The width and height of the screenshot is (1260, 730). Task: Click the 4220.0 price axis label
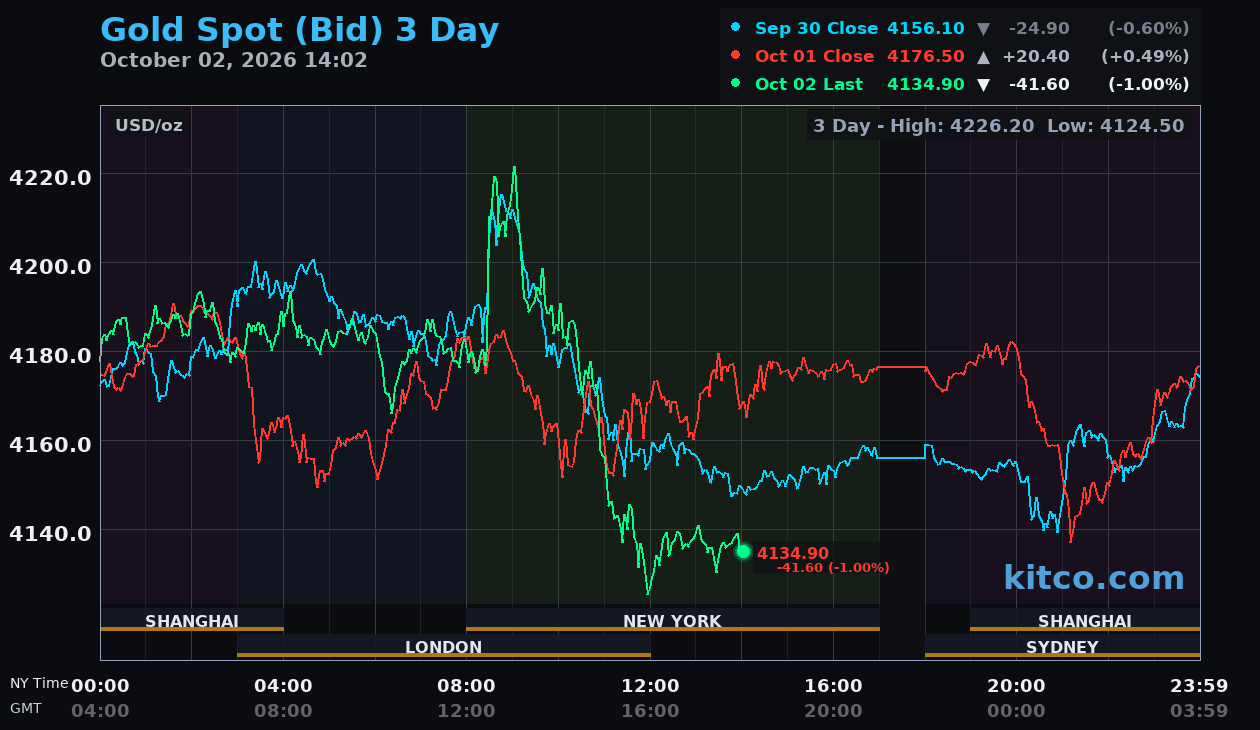click(50, 177)
